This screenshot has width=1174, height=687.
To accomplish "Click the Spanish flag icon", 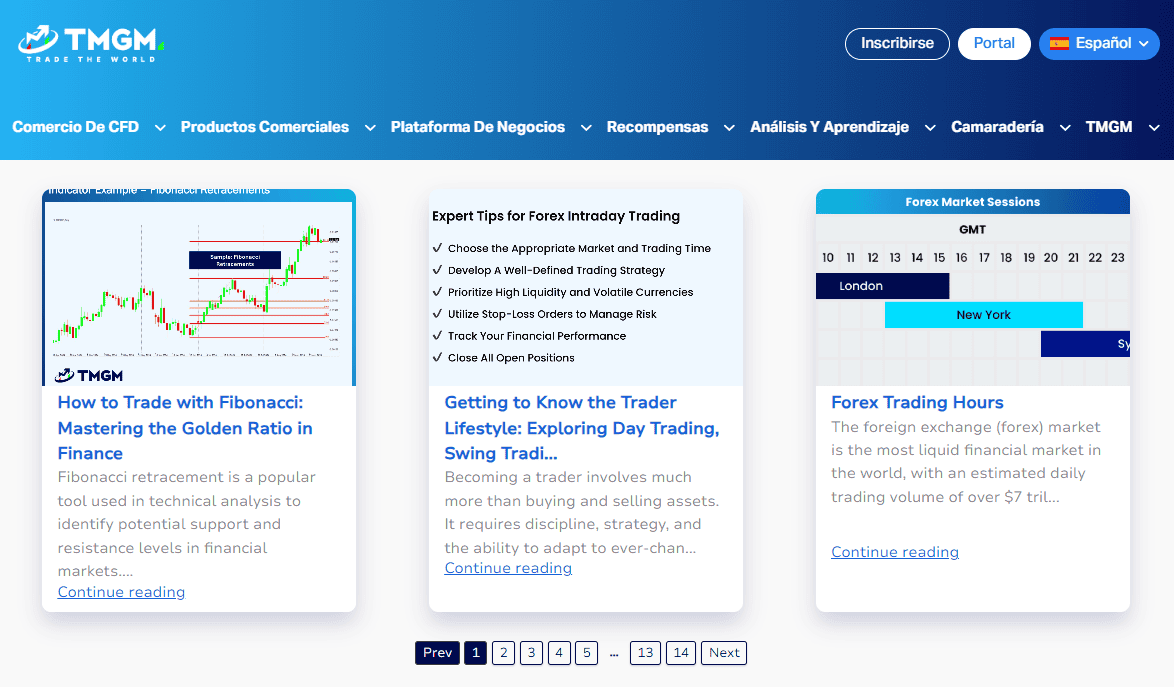I will point(1059,44).
